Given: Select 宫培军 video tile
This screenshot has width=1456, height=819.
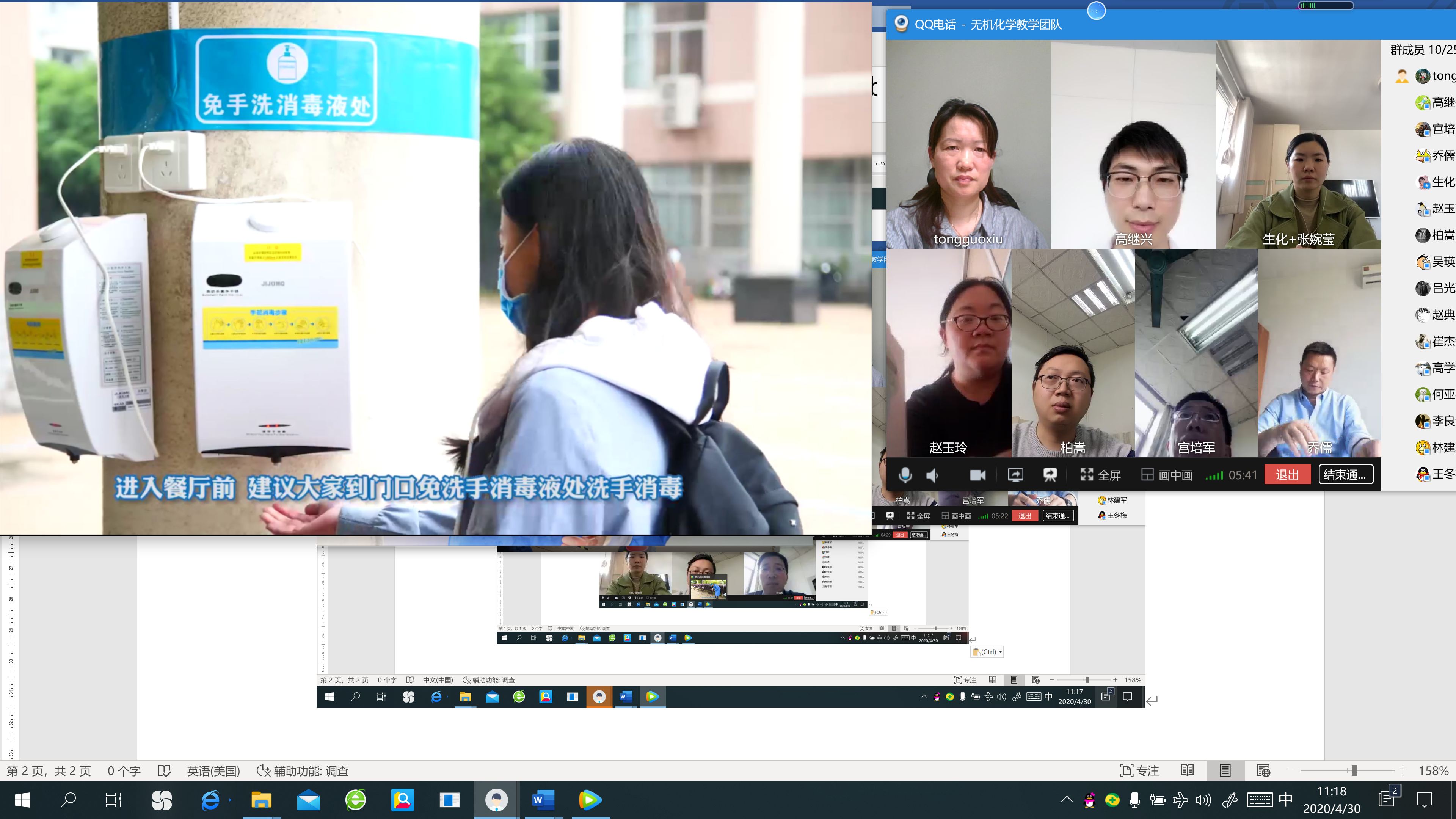Looking at the screenshot, I should coord(1196,353).
